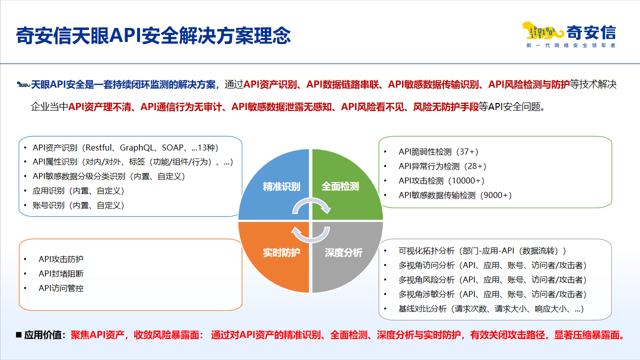Click bullet 基线对比分析 (请求次数、请求大小)
The width and height of the screenshot is (640, 360).
(x=491, y=309)
